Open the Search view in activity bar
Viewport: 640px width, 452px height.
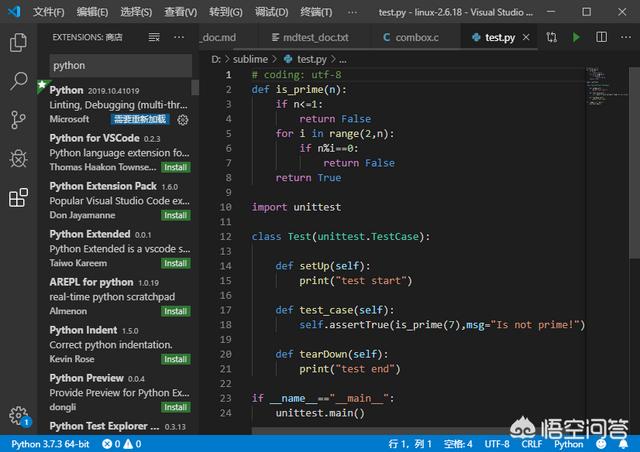[18, 81]
